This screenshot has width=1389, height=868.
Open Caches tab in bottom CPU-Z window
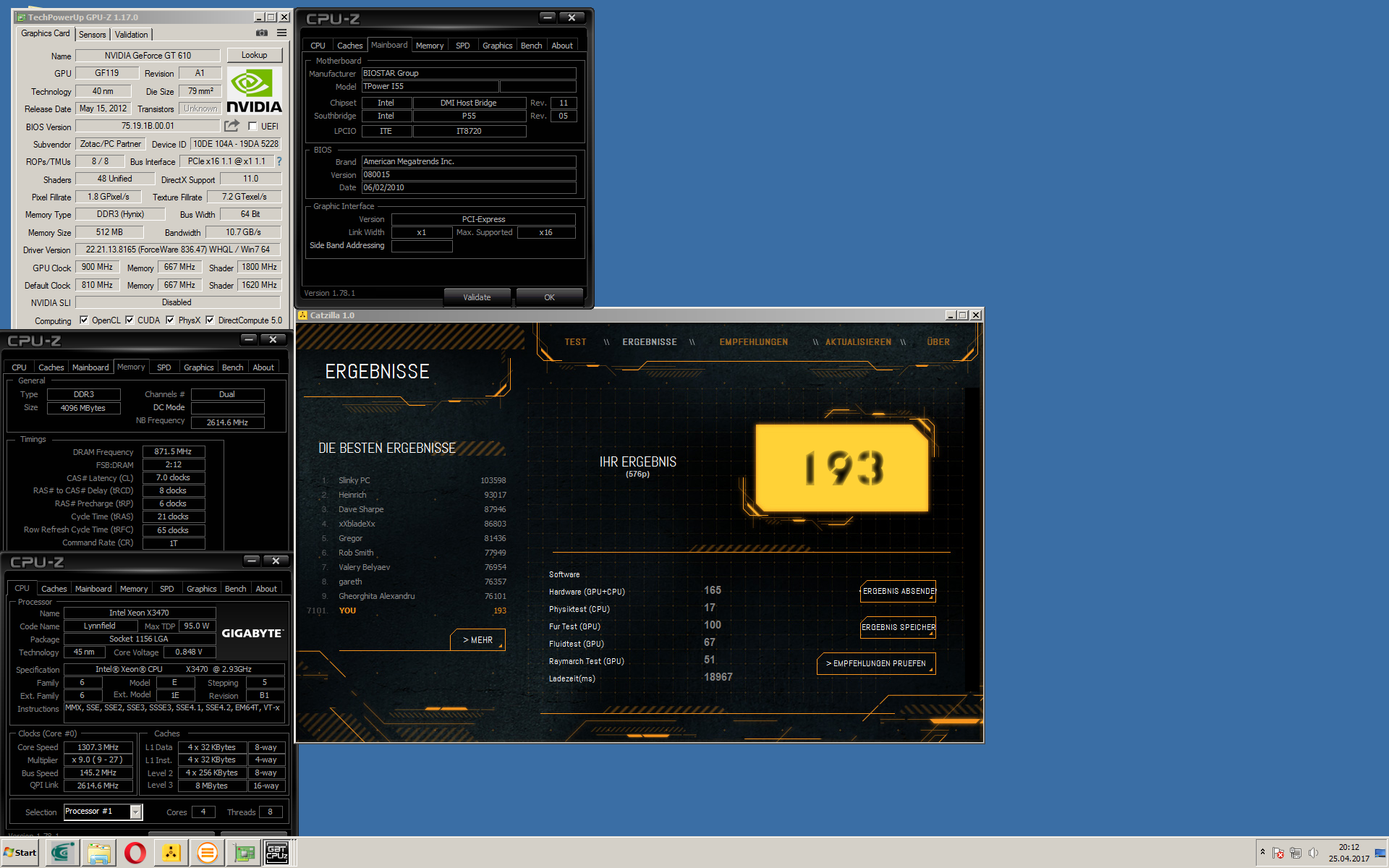[x=54, y=589]
